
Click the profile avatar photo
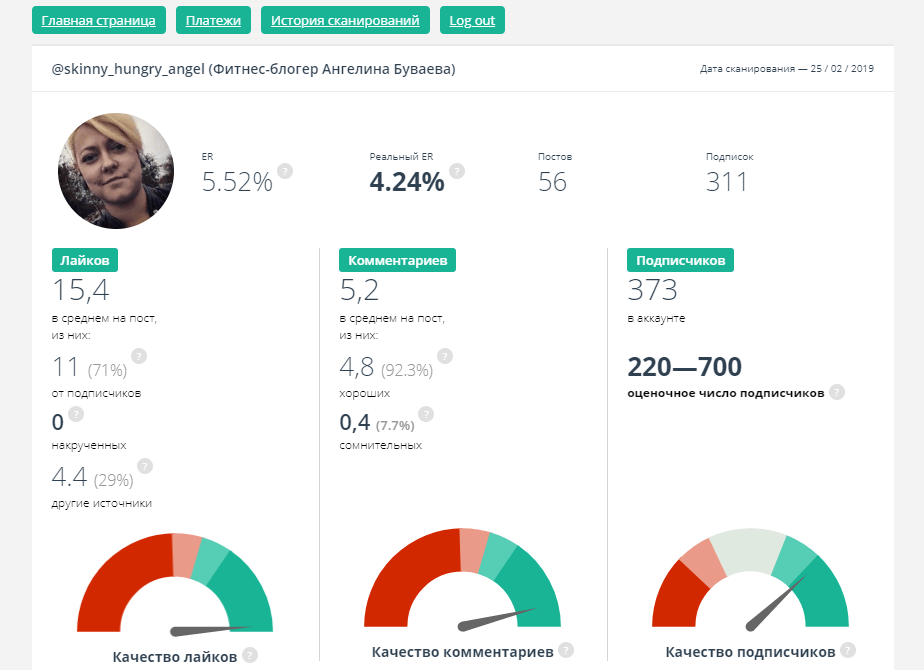tap(116, 171)
